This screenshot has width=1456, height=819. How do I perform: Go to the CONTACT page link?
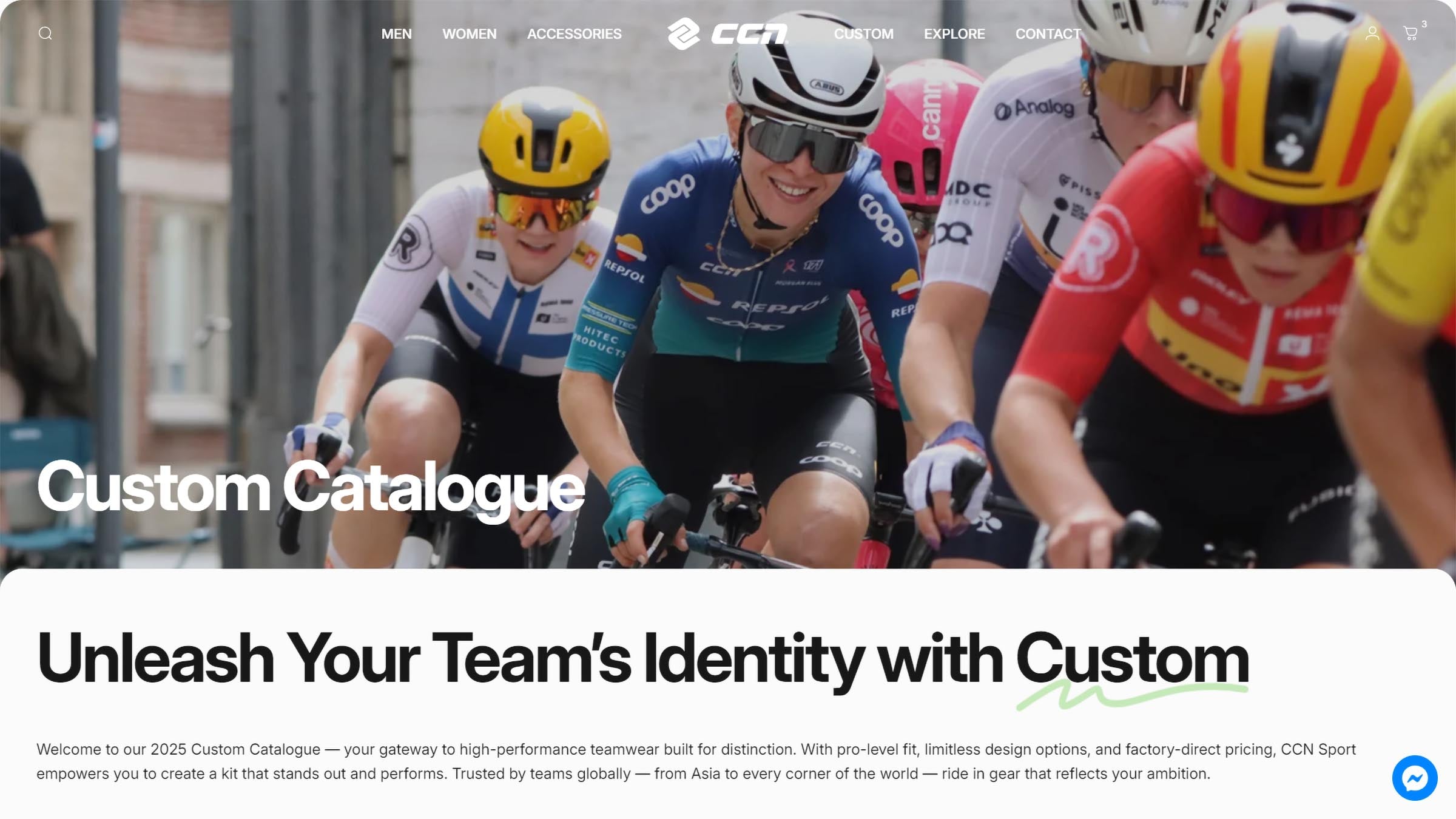1048,34
